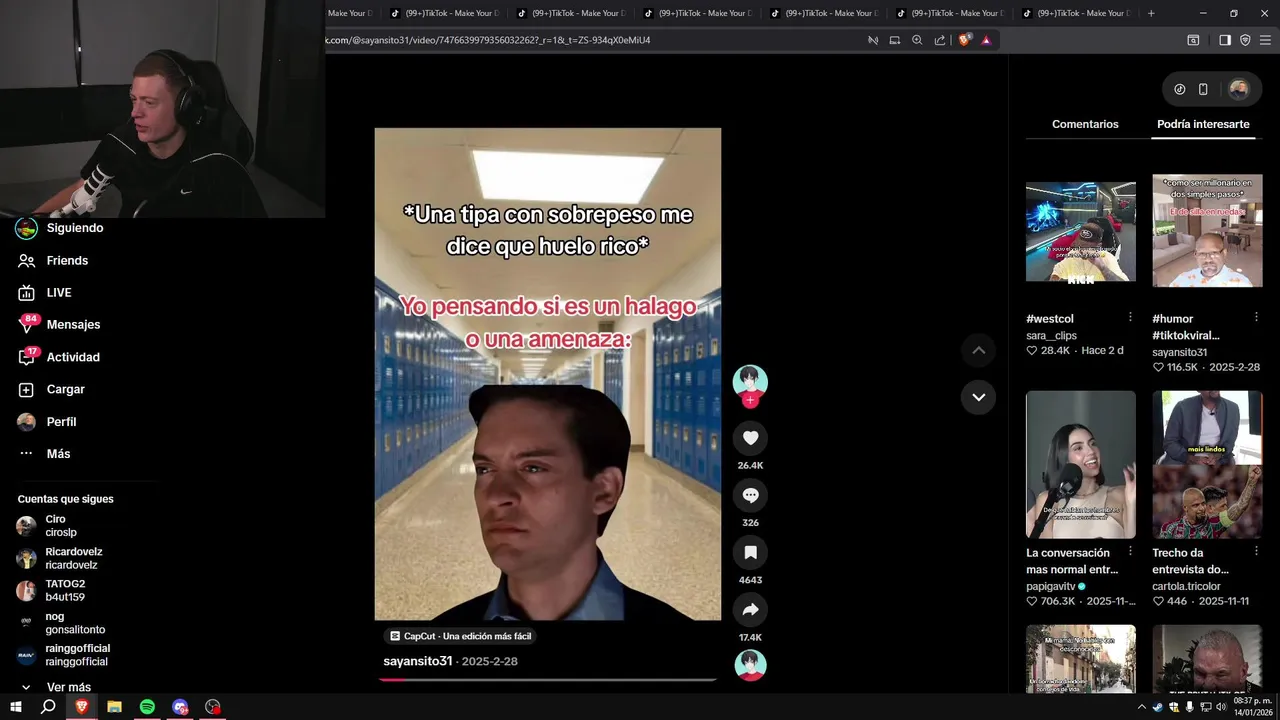This screenshot has width=1280, height=720.
Task: Click the phone icon in top-right pill
Action: [x=1203, y=89]
